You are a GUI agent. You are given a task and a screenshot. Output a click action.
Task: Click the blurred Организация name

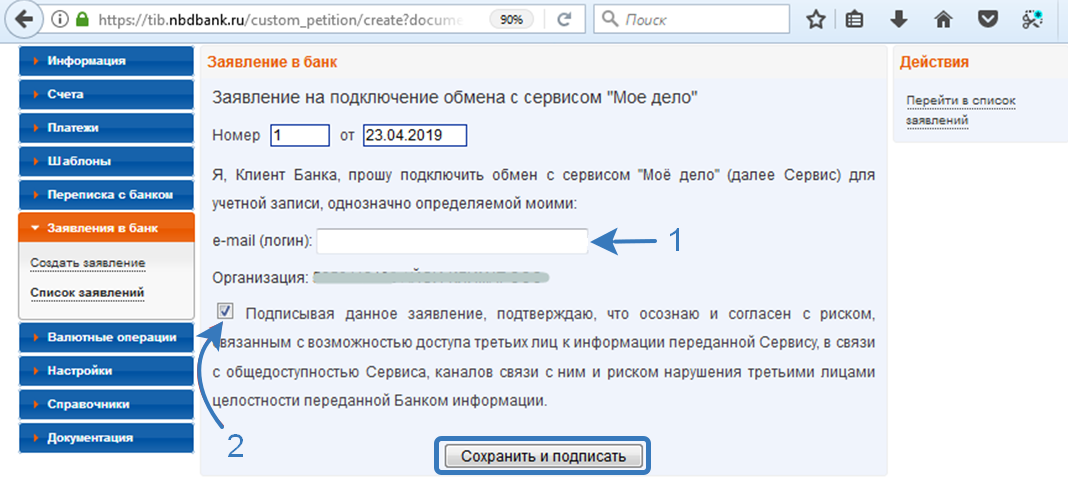coord(431,278)
